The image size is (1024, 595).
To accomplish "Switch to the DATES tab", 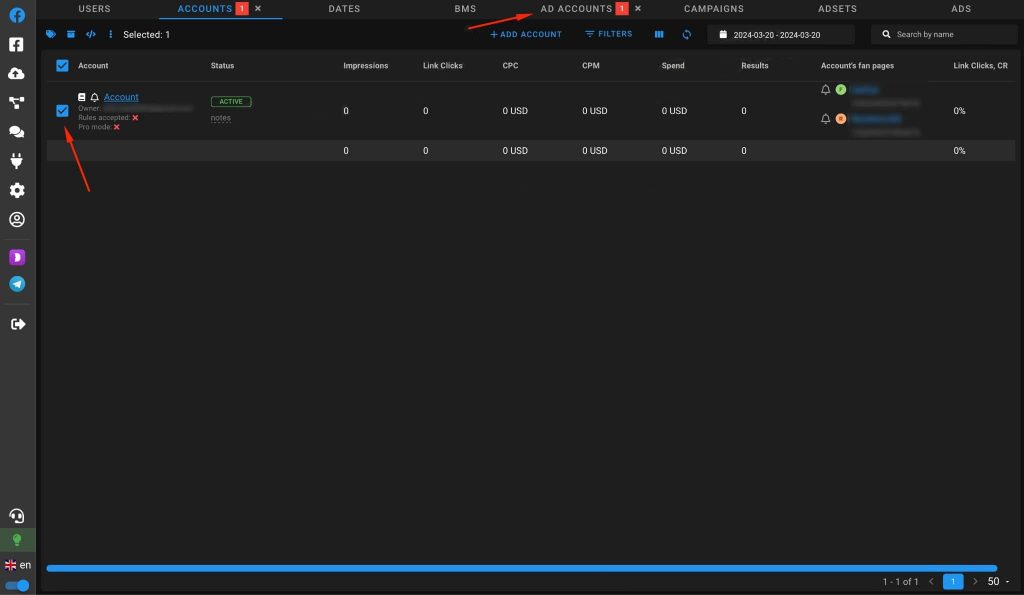I will 344,8.
